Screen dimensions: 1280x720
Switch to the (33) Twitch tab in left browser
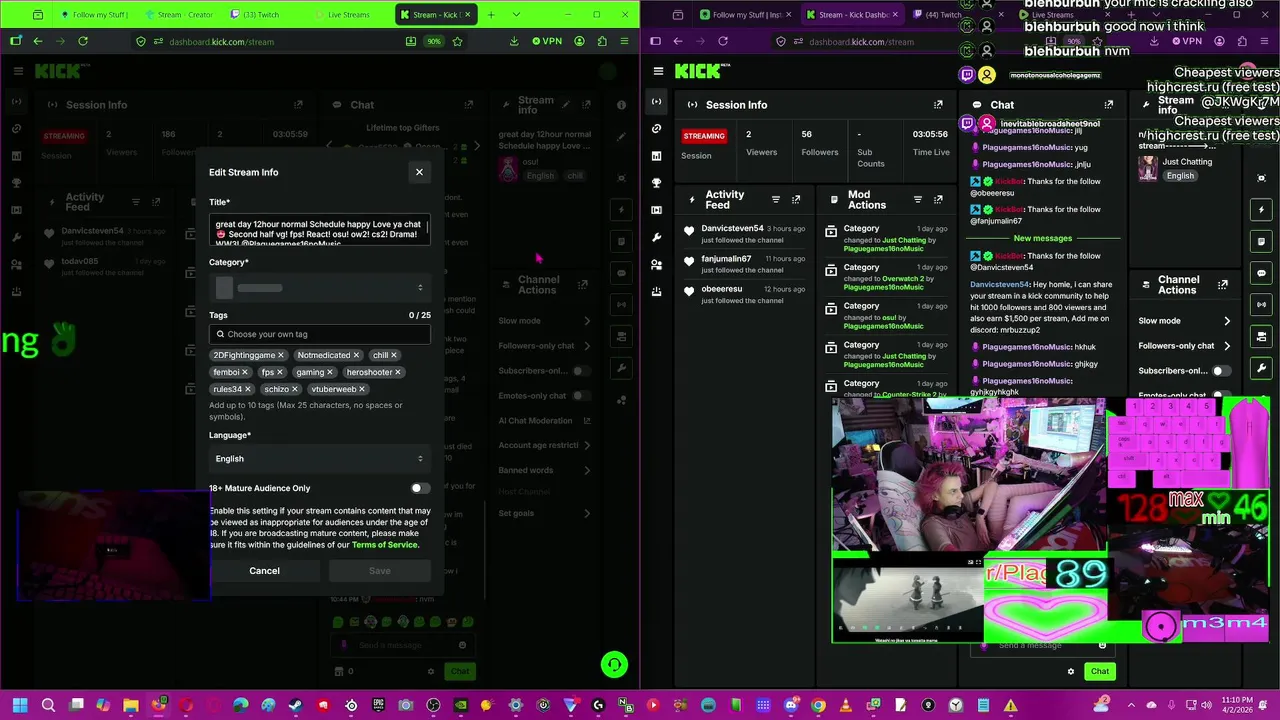(x=262, y=15)
